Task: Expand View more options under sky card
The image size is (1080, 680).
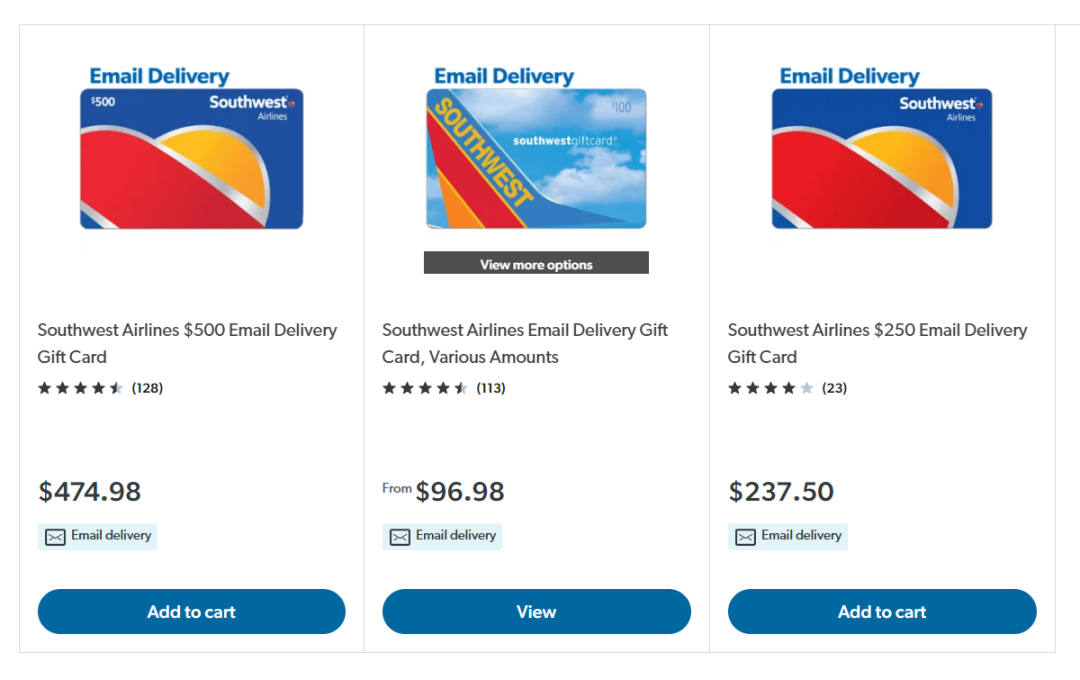Action: [x=536, y=264]
